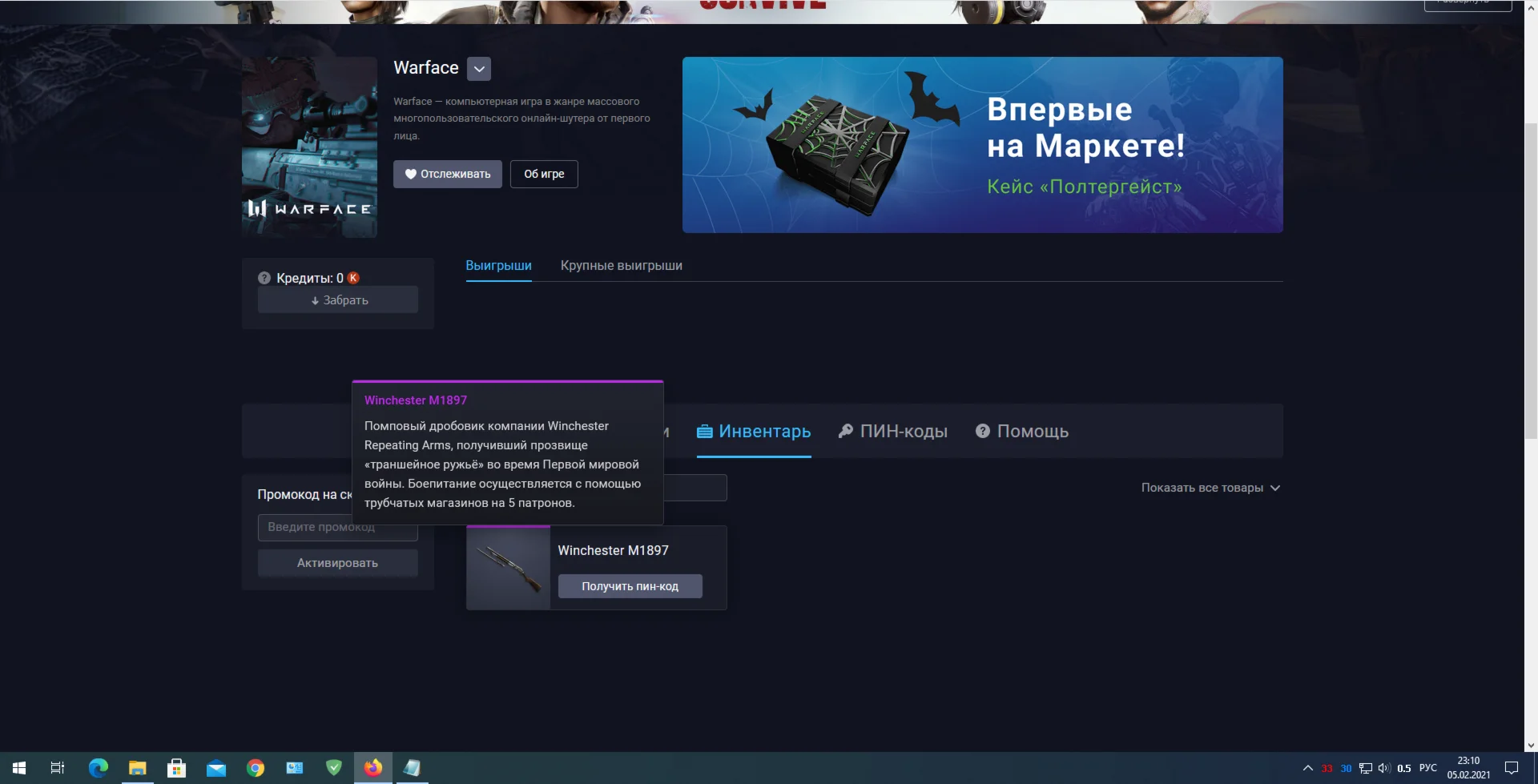
Task: Click the page vertical scrollbar thumb
Action: pyautogui.click(x=1531, y=280)
